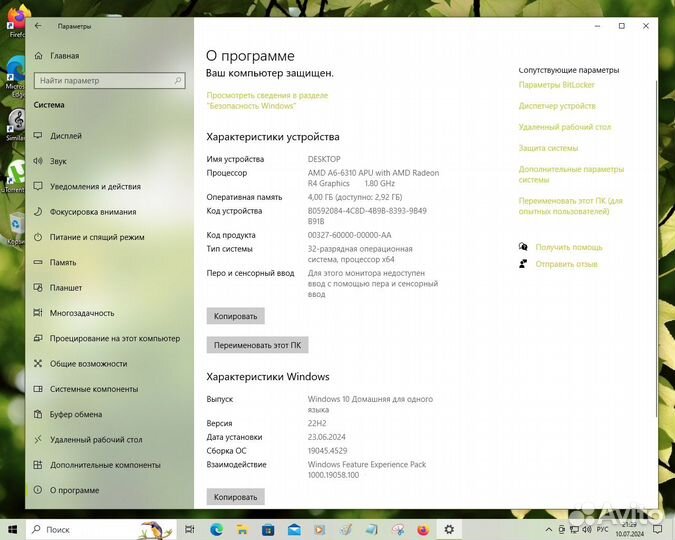Click device name value DESKTOP
675x540 pixels.
coord(324,159)
